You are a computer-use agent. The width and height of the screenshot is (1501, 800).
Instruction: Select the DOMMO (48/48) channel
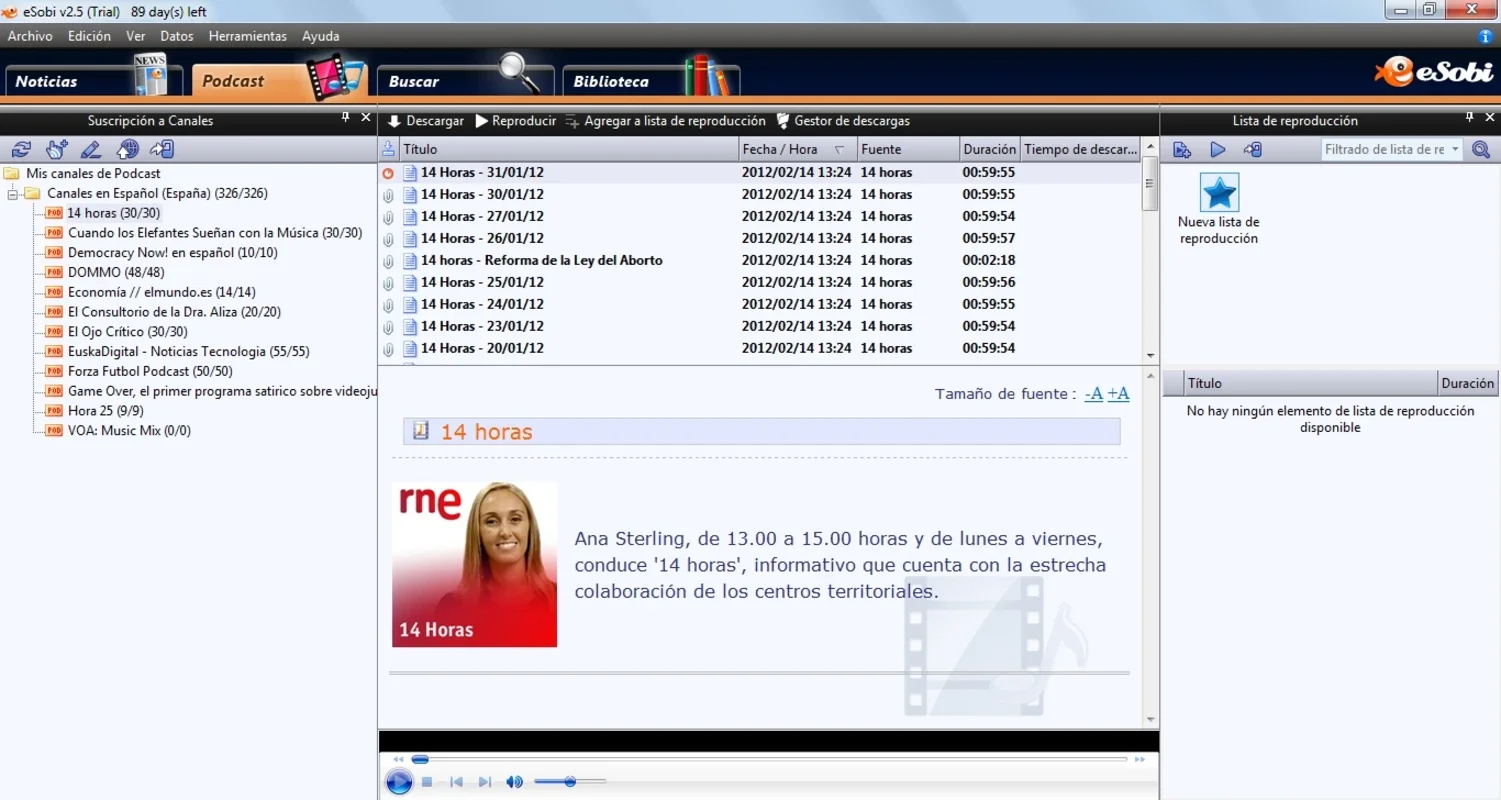116,272
